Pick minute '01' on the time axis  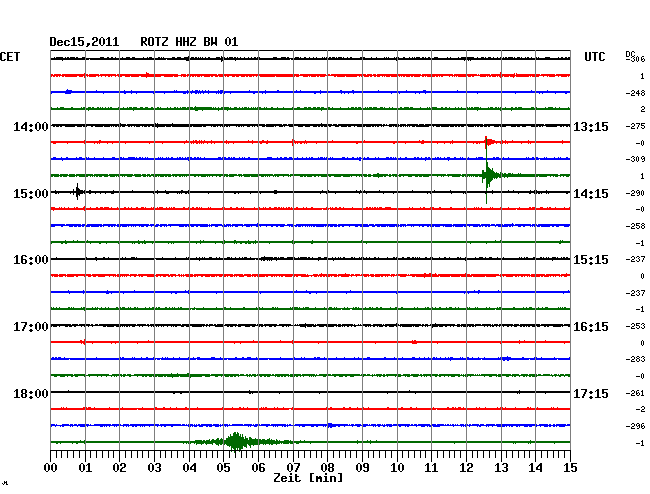point(85,467)
